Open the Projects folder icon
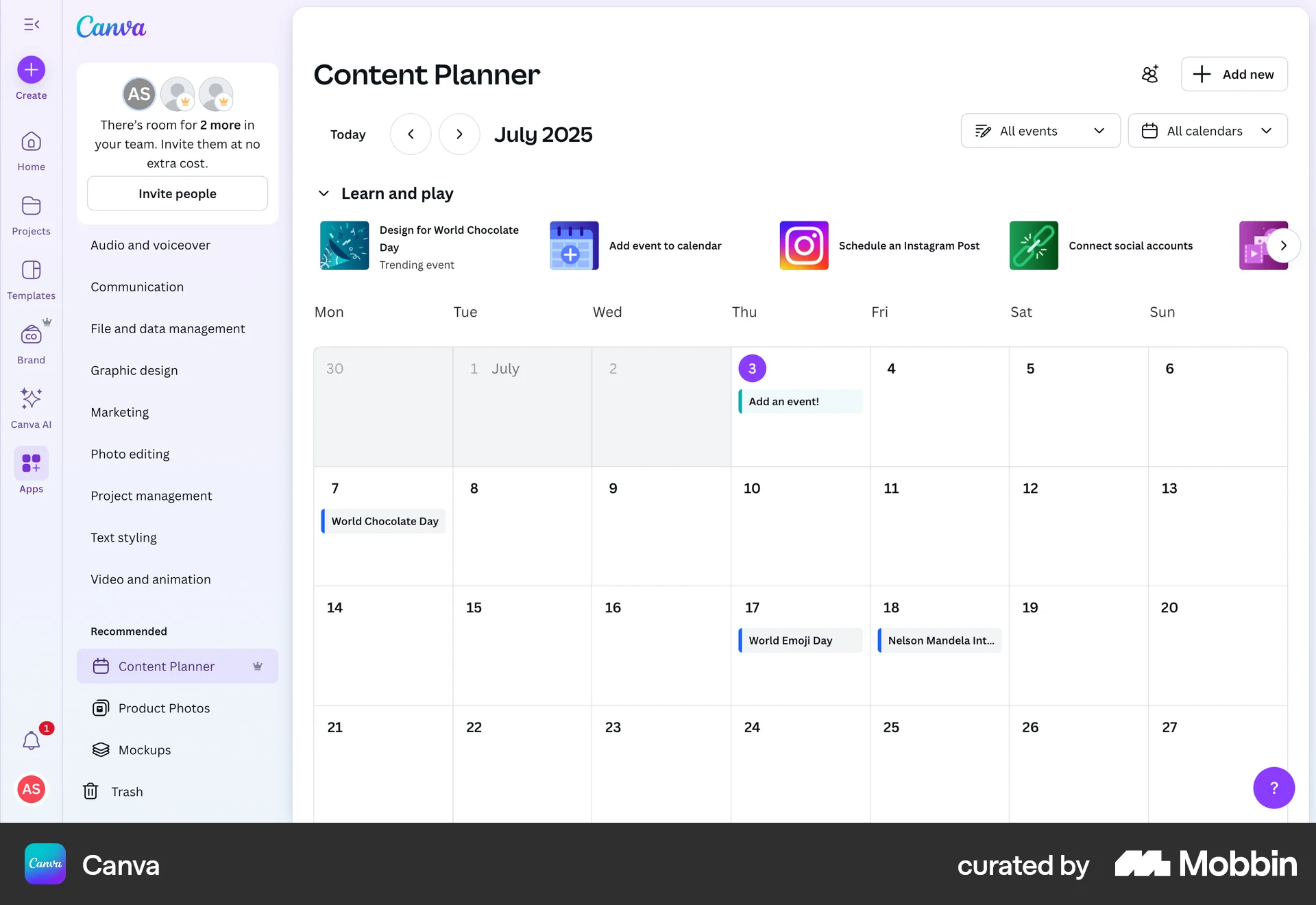 (32, 206)
